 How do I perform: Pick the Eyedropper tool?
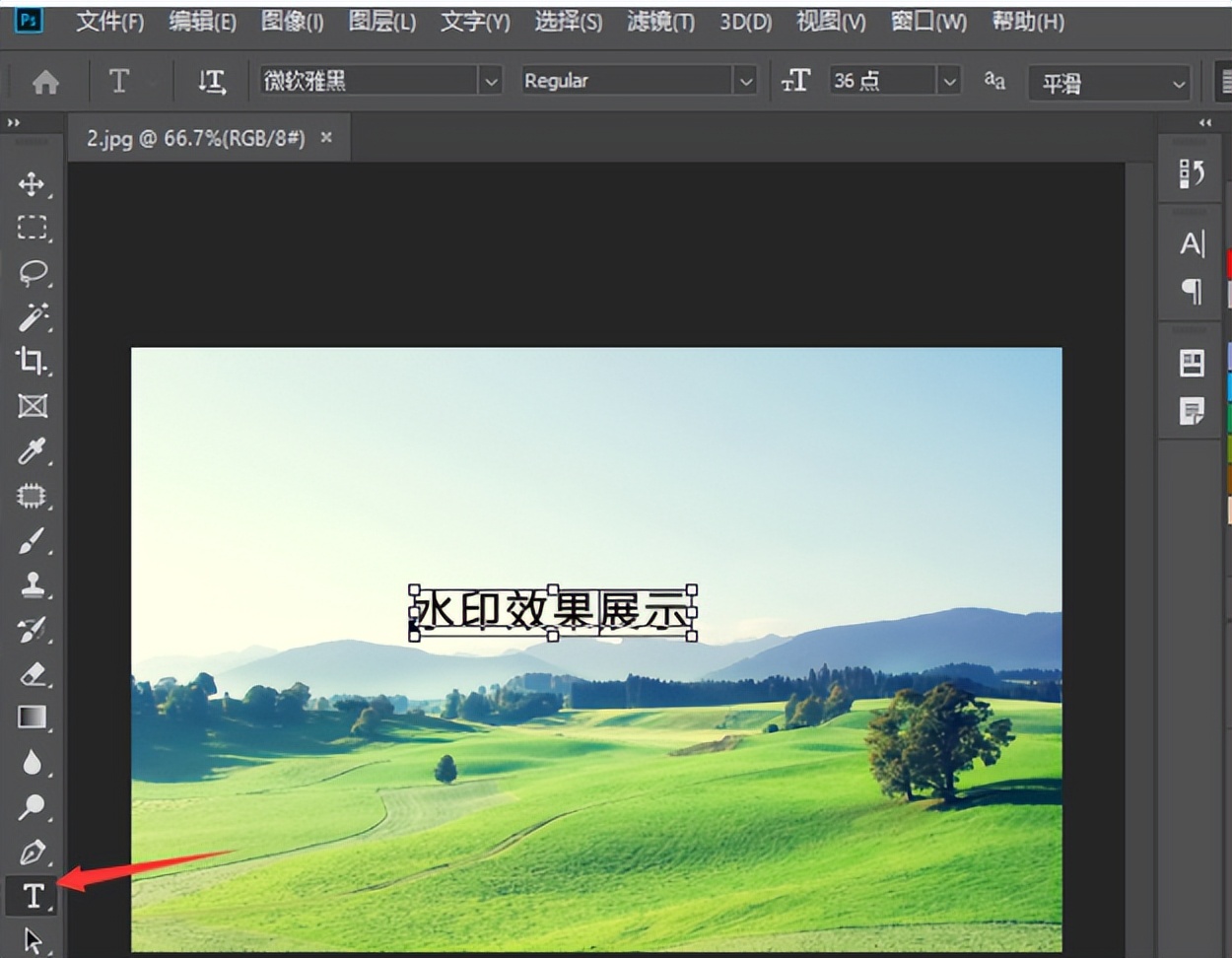click(32, 451)
